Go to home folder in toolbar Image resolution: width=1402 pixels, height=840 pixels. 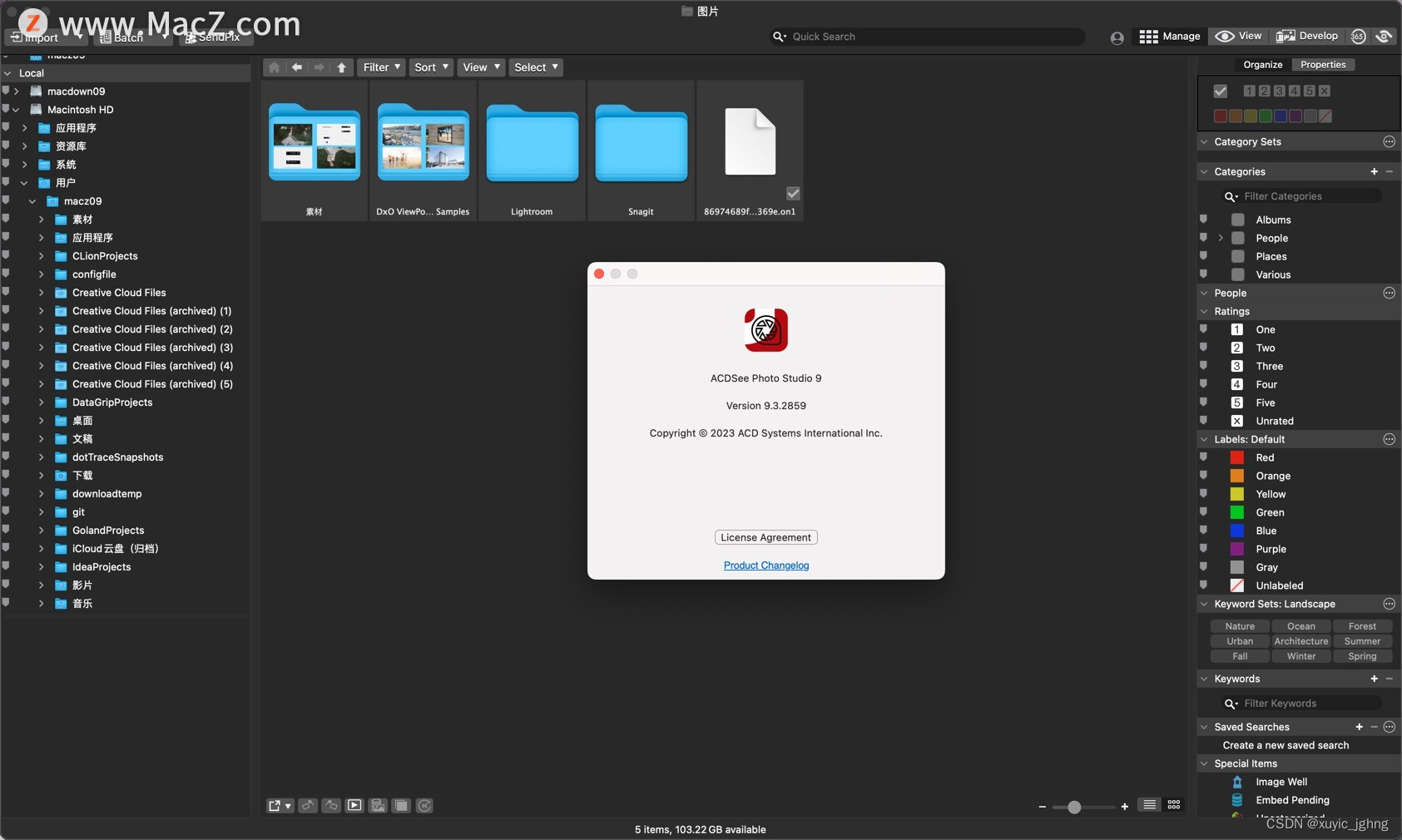click(x=275, y=67)
